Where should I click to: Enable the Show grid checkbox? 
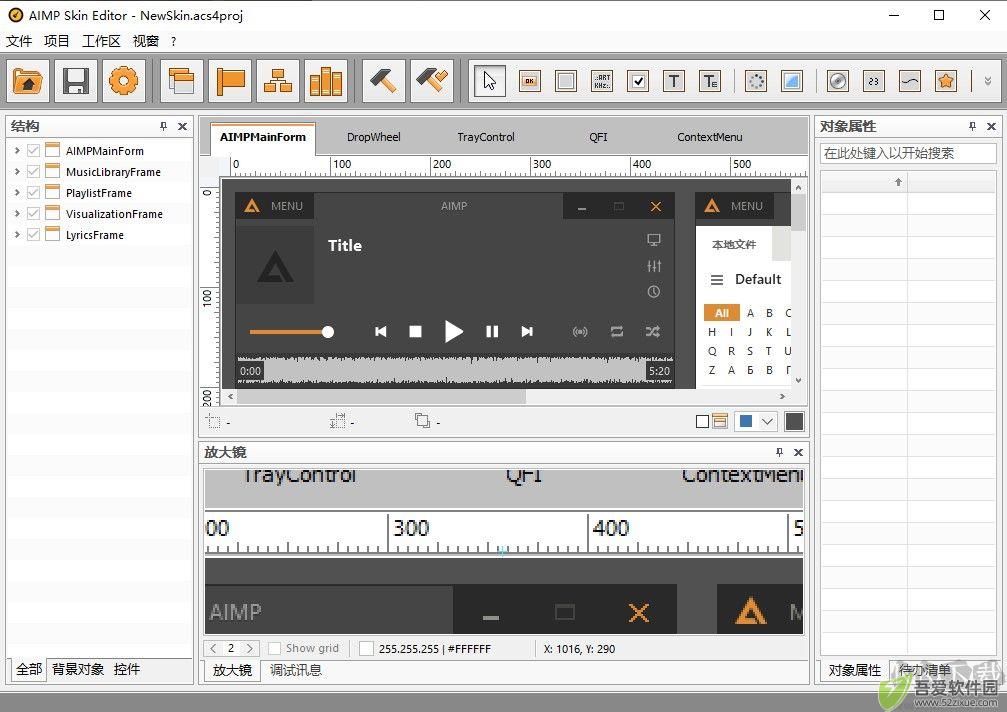(274, 648)
